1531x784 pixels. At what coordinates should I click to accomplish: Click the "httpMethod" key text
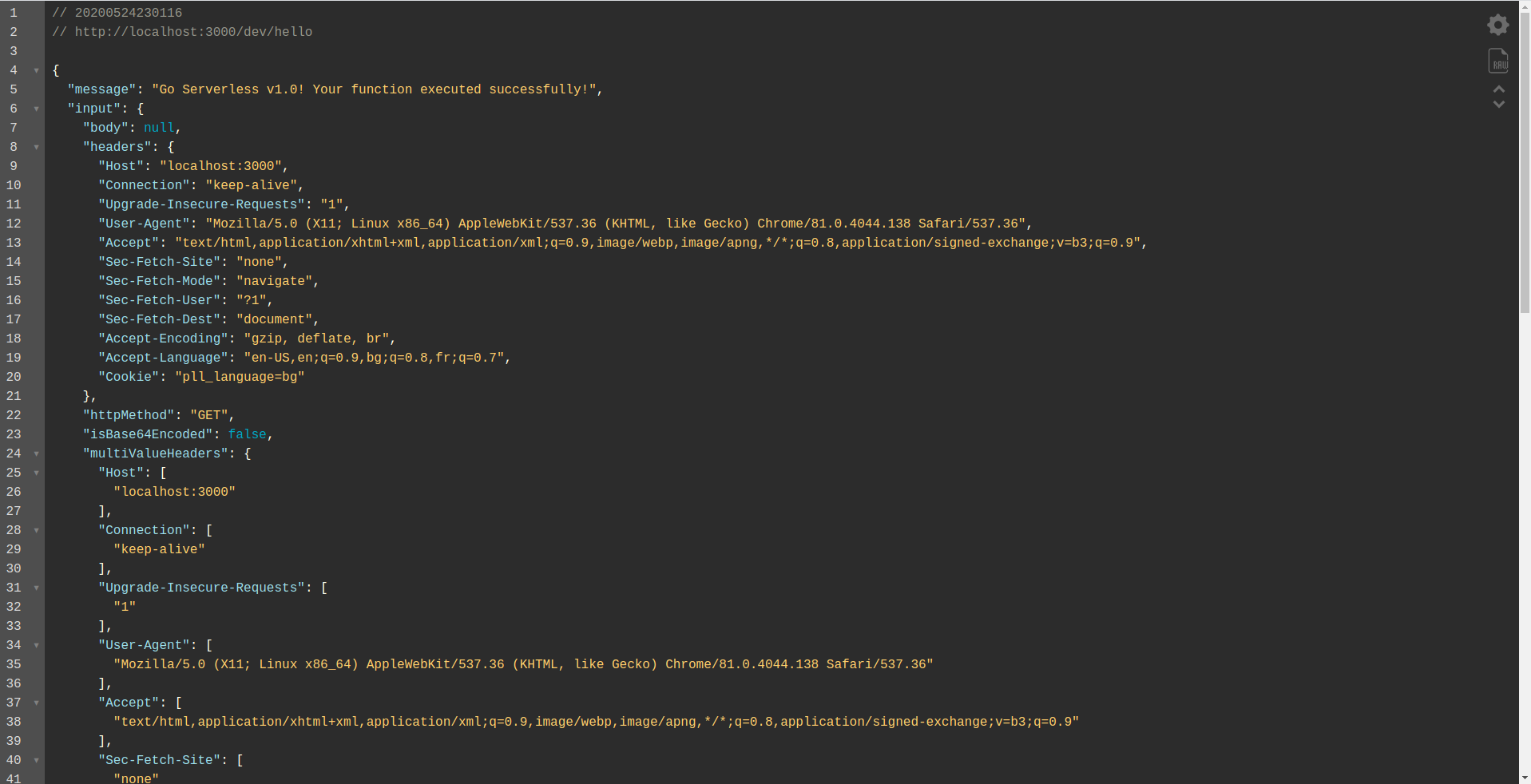(x=129, y=415)
